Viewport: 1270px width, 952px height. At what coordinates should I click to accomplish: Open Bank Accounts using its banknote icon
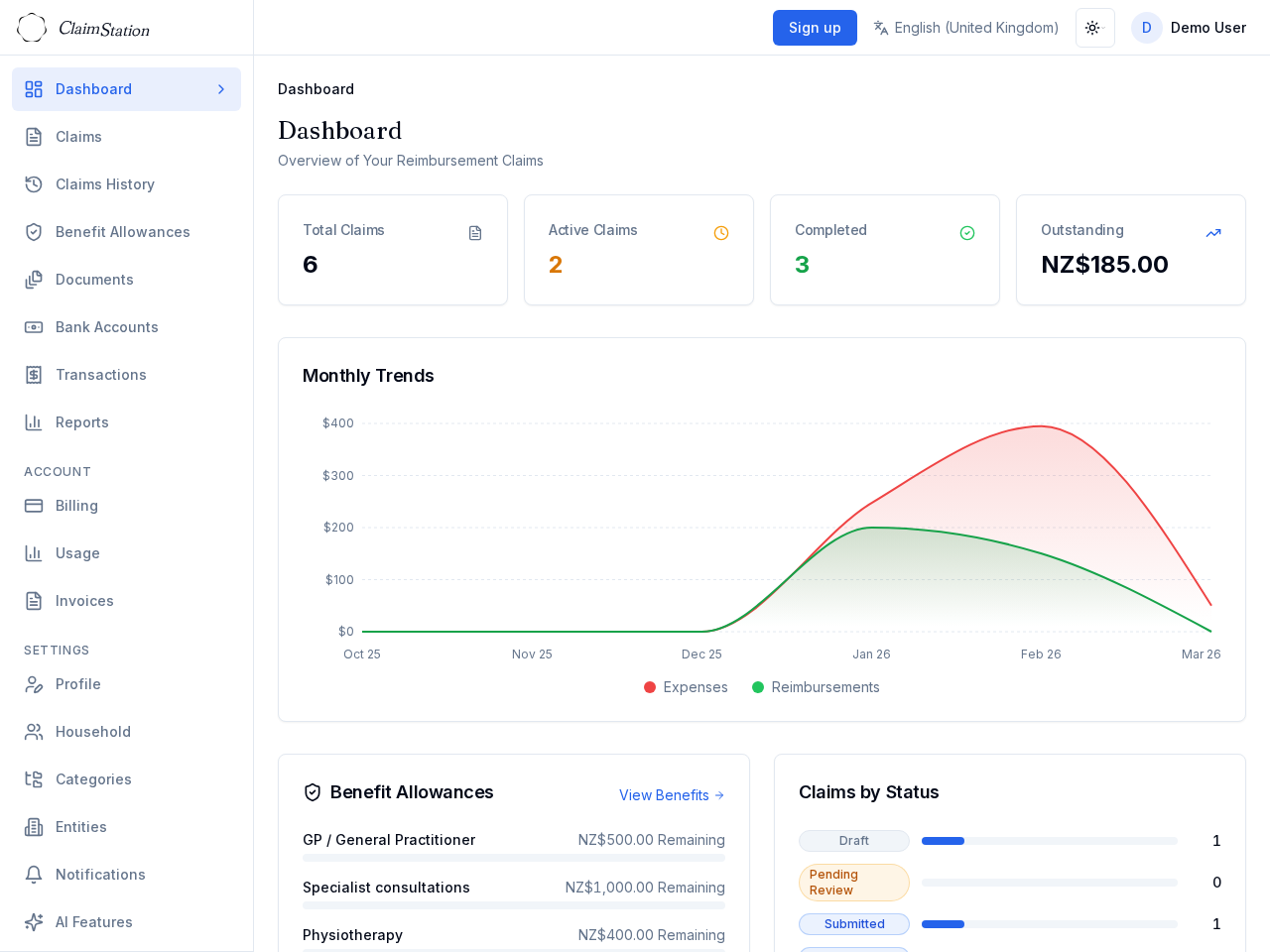34,327
